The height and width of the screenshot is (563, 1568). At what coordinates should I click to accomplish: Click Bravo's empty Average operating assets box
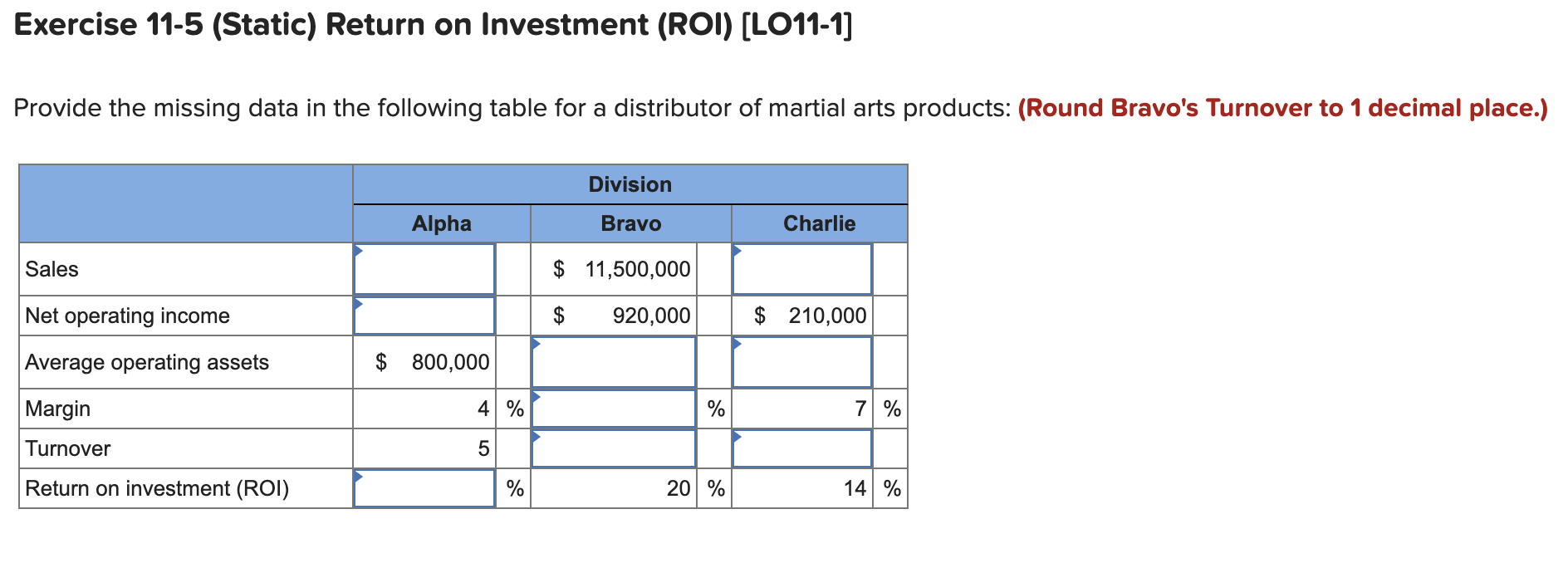pos(613,363)
